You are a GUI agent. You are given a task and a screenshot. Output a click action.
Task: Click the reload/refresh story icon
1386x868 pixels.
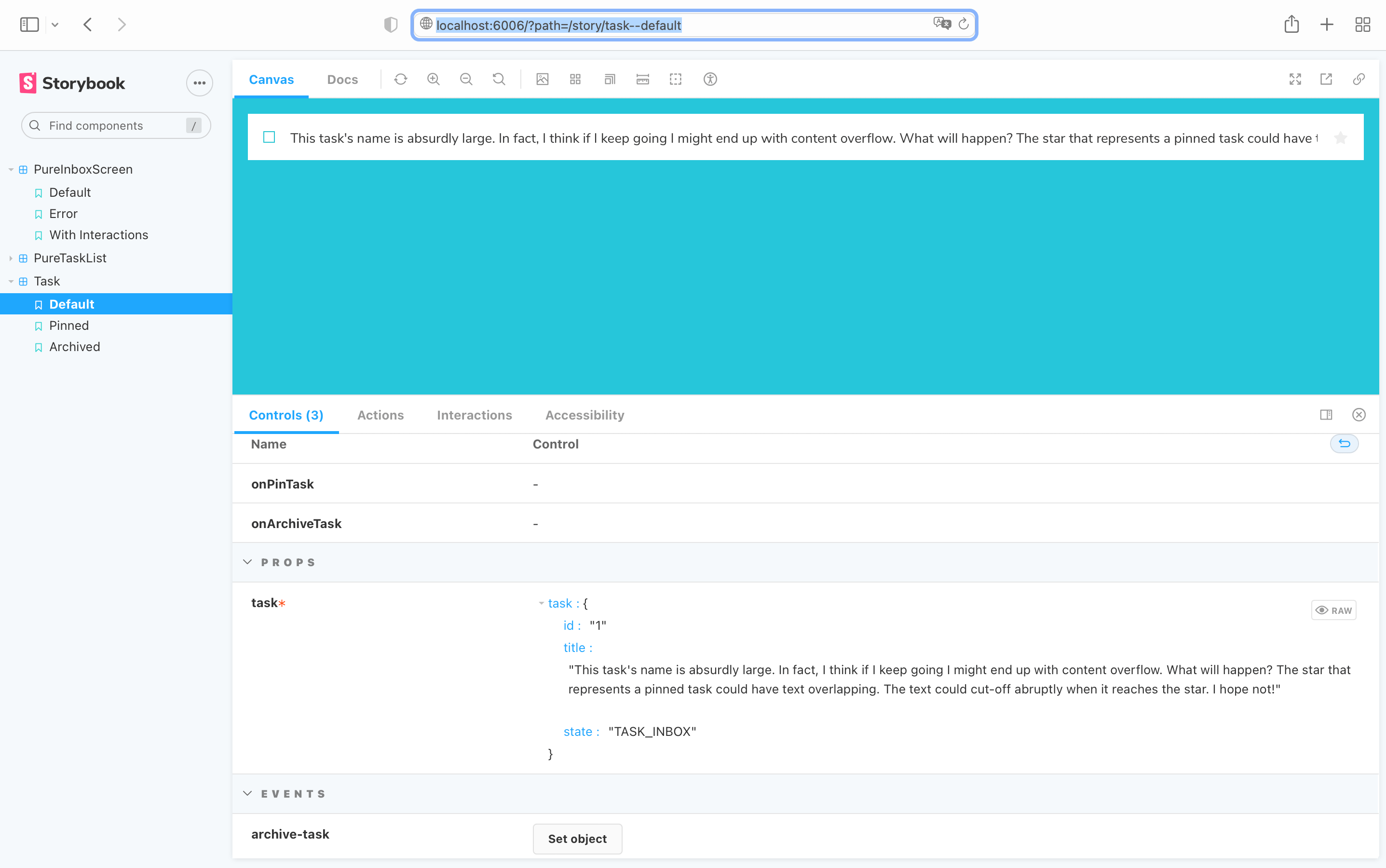point(400,79)
